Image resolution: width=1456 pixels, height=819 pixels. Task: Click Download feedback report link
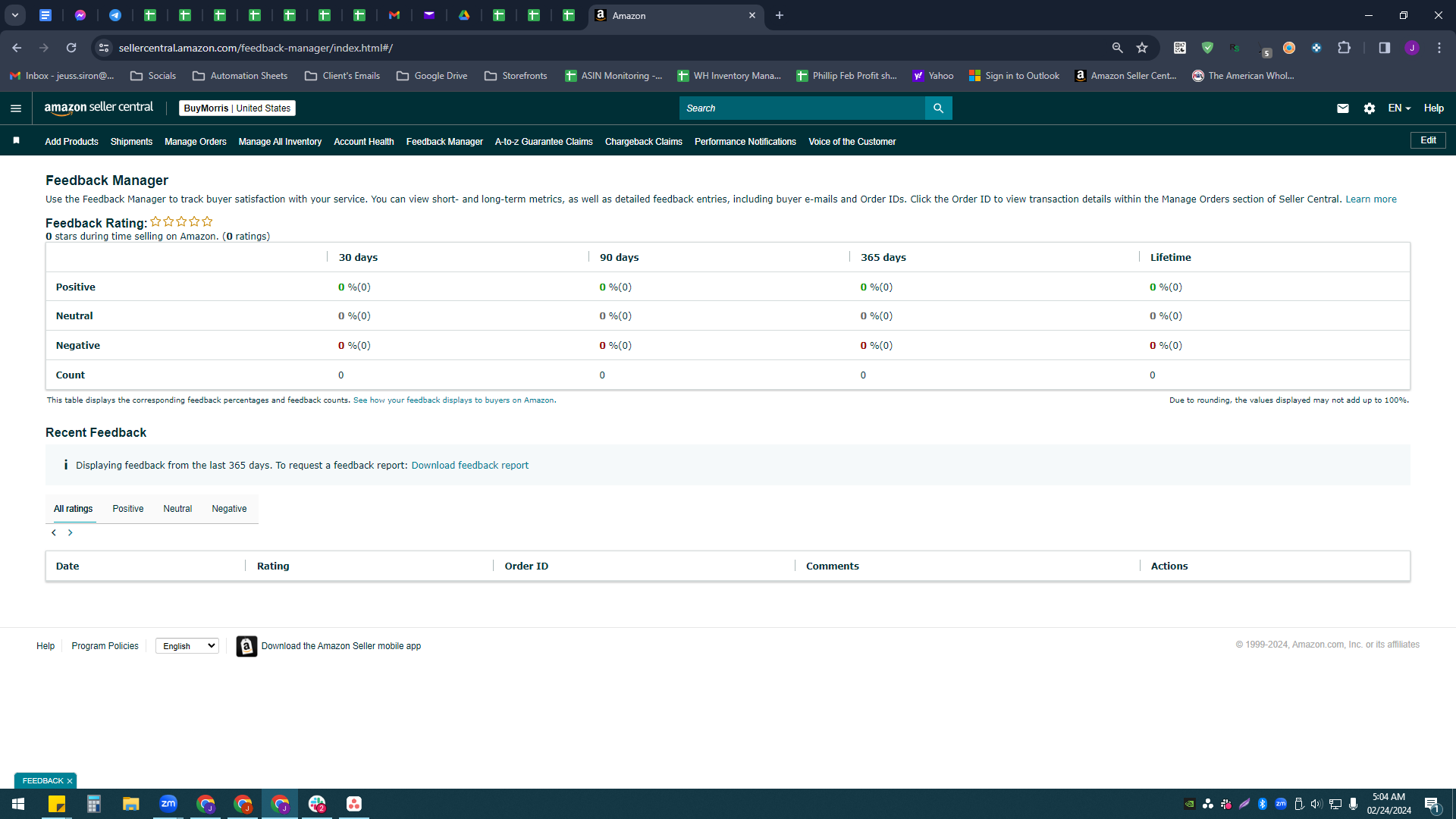[x=470, y=466]
